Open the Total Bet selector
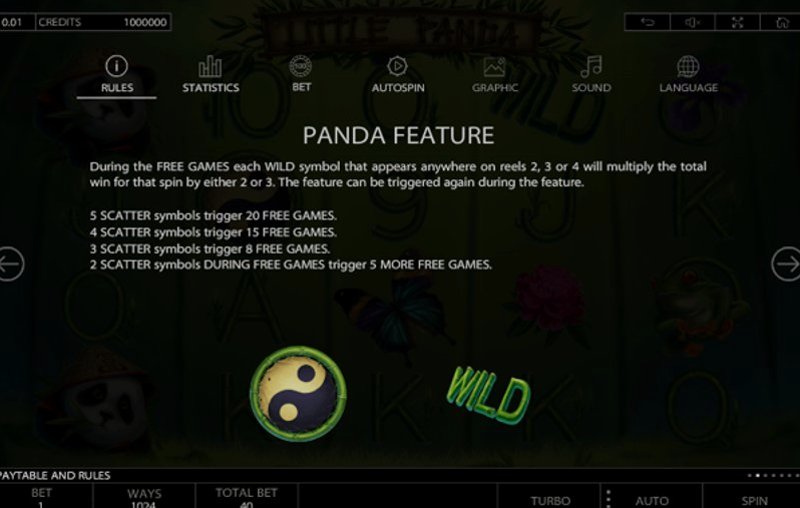The image size is (800, 508). pos(246,497)
